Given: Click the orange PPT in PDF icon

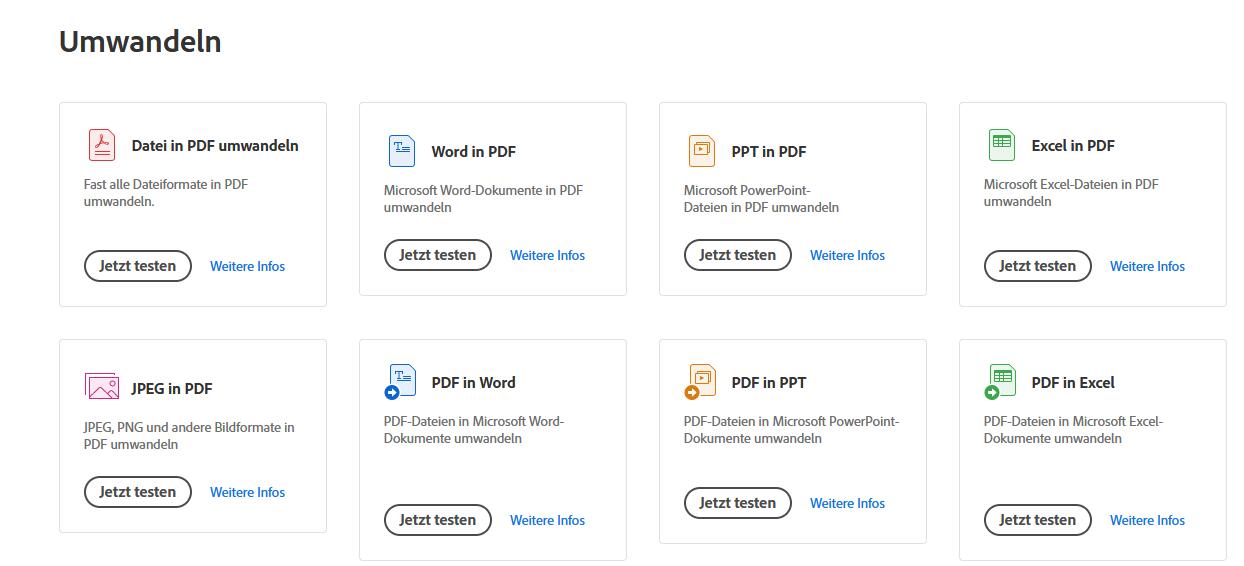Looking at the screenshot, I should 702,151.
